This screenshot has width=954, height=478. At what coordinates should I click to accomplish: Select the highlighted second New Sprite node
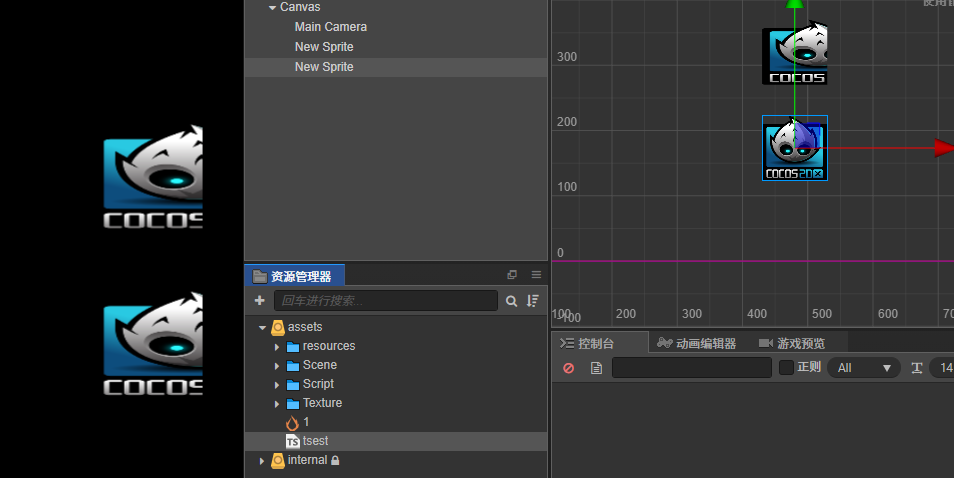point(324,67)
